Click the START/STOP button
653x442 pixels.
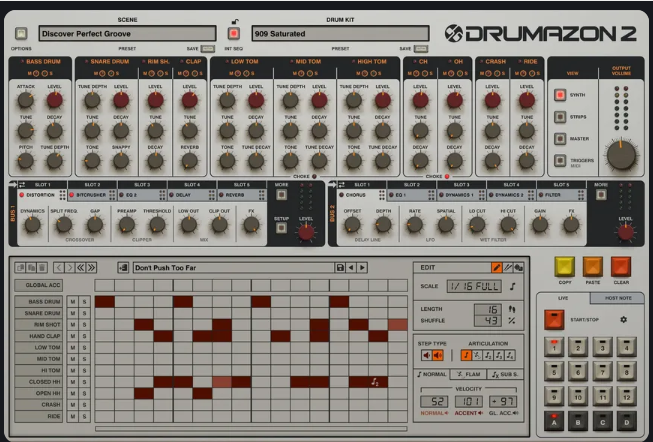tap(554, 320)
